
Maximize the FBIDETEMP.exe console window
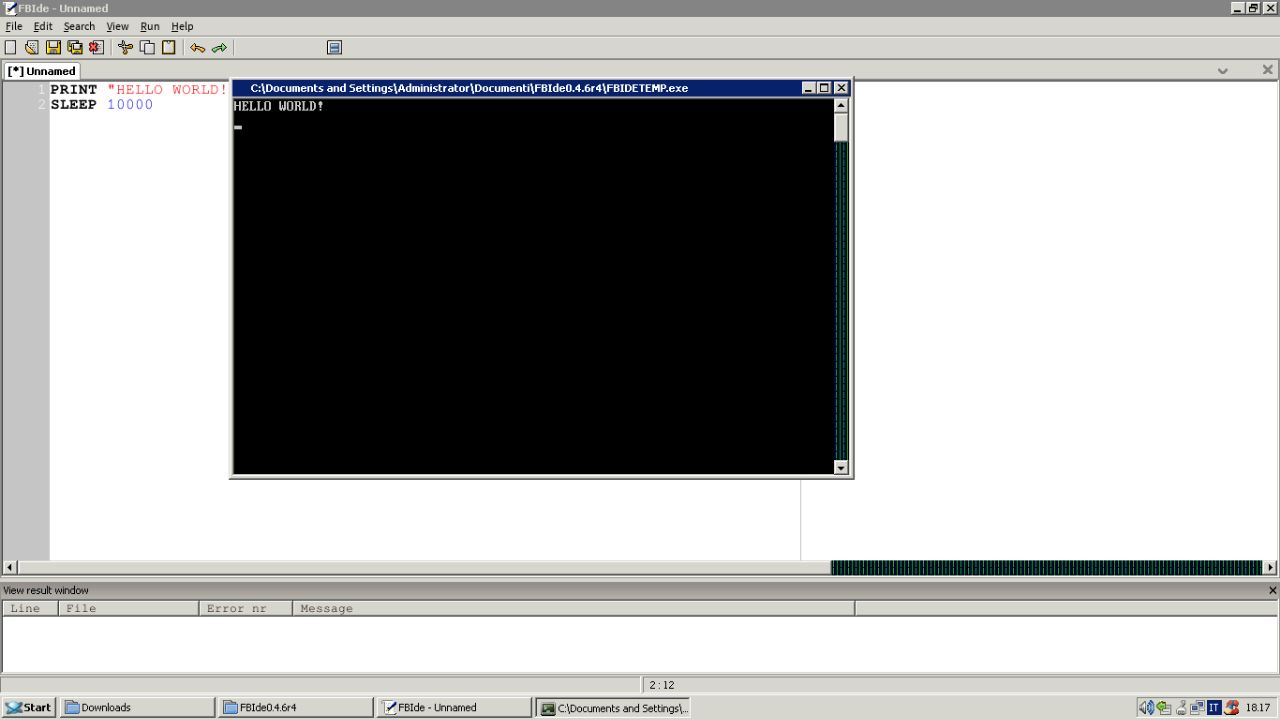tap(824, 88)
